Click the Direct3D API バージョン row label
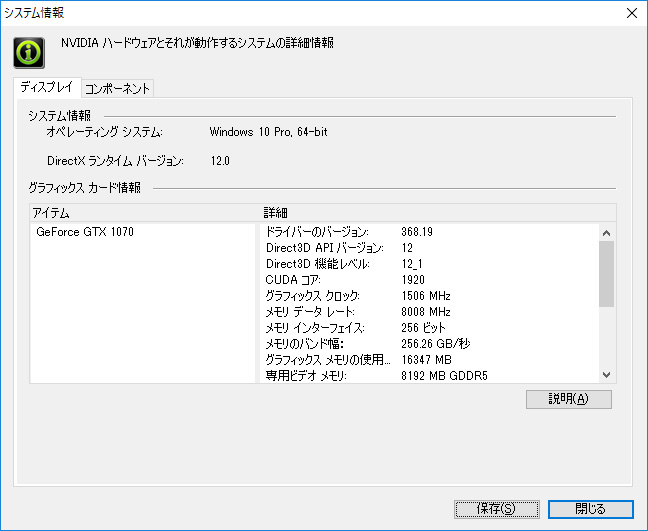 pos(324,248)
